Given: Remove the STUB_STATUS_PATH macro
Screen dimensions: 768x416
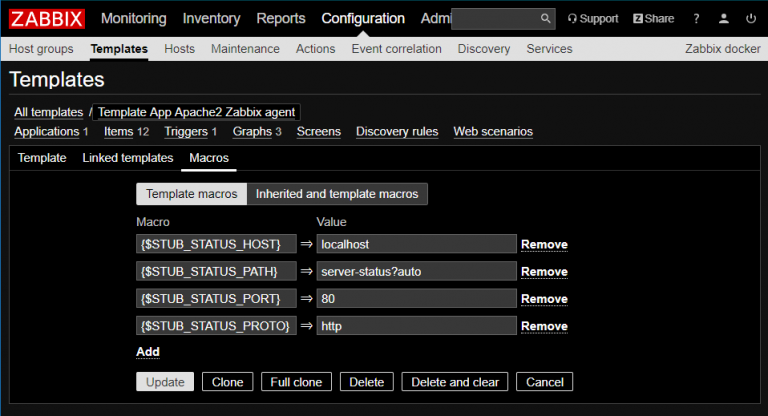Looking at the screenshot, I should point(544,272).
